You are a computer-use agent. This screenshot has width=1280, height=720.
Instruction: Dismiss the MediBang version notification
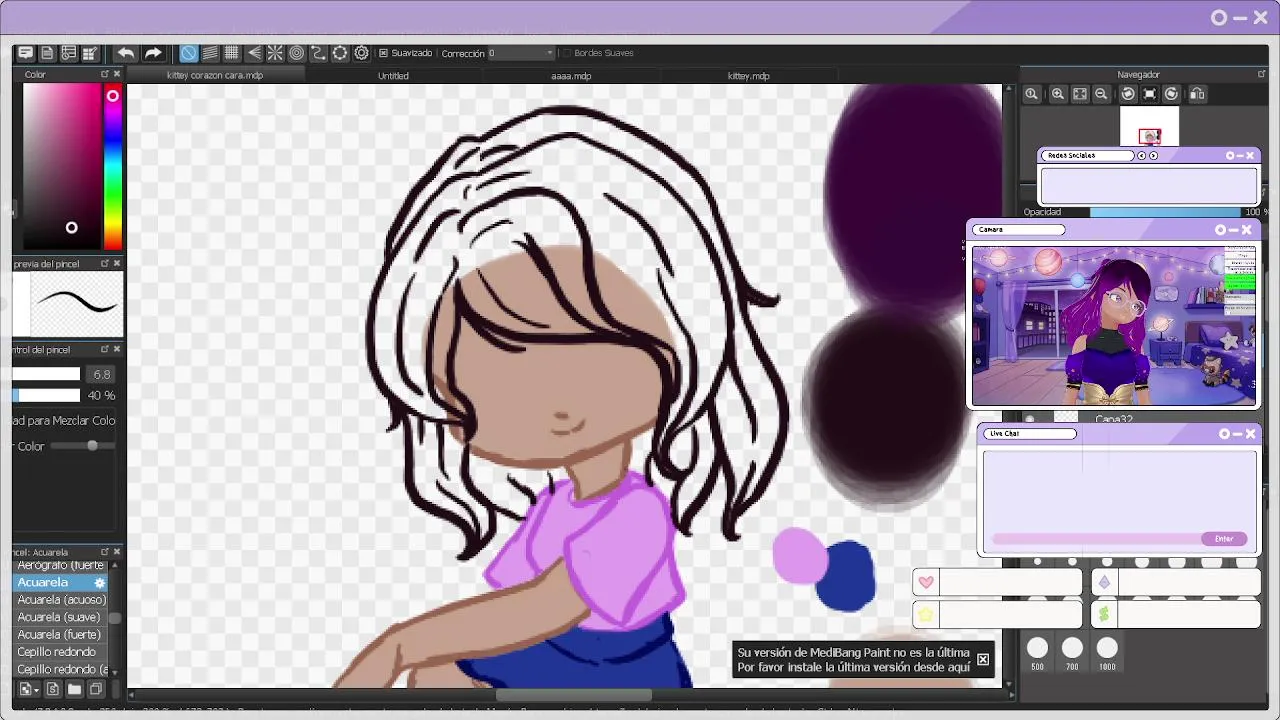point(983,659)
